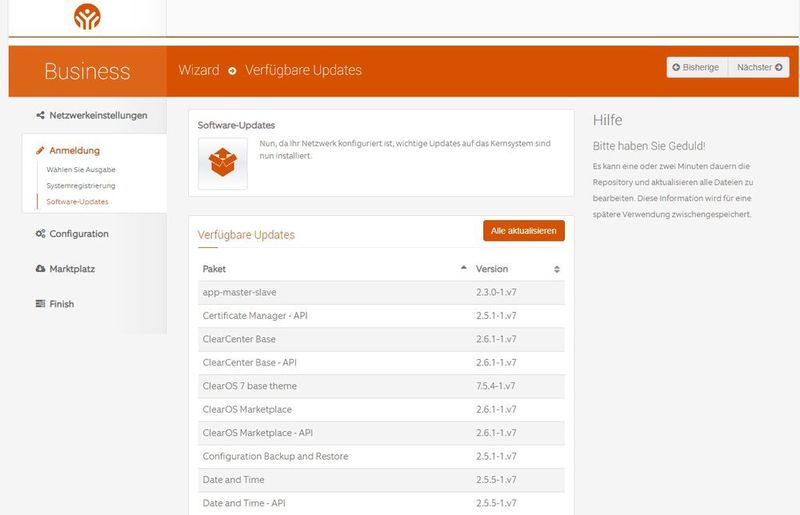
Task: Click the Date and Time package row
Action: pos(381,480)
